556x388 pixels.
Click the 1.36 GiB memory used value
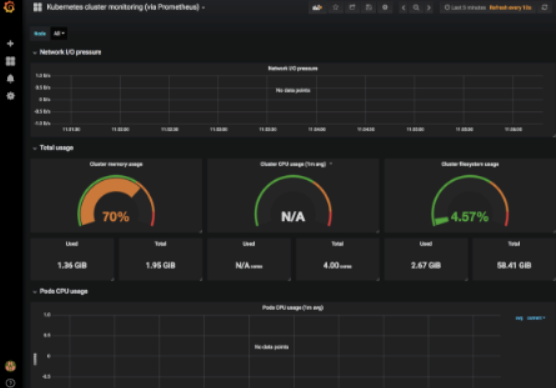click(x=72, y=265)
